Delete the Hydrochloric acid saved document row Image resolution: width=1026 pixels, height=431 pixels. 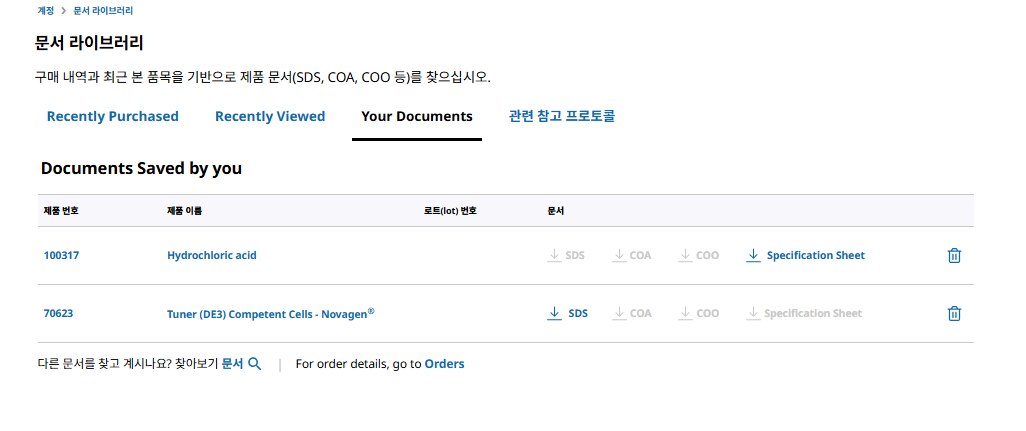pyautogui.click(x=954, y=256)
